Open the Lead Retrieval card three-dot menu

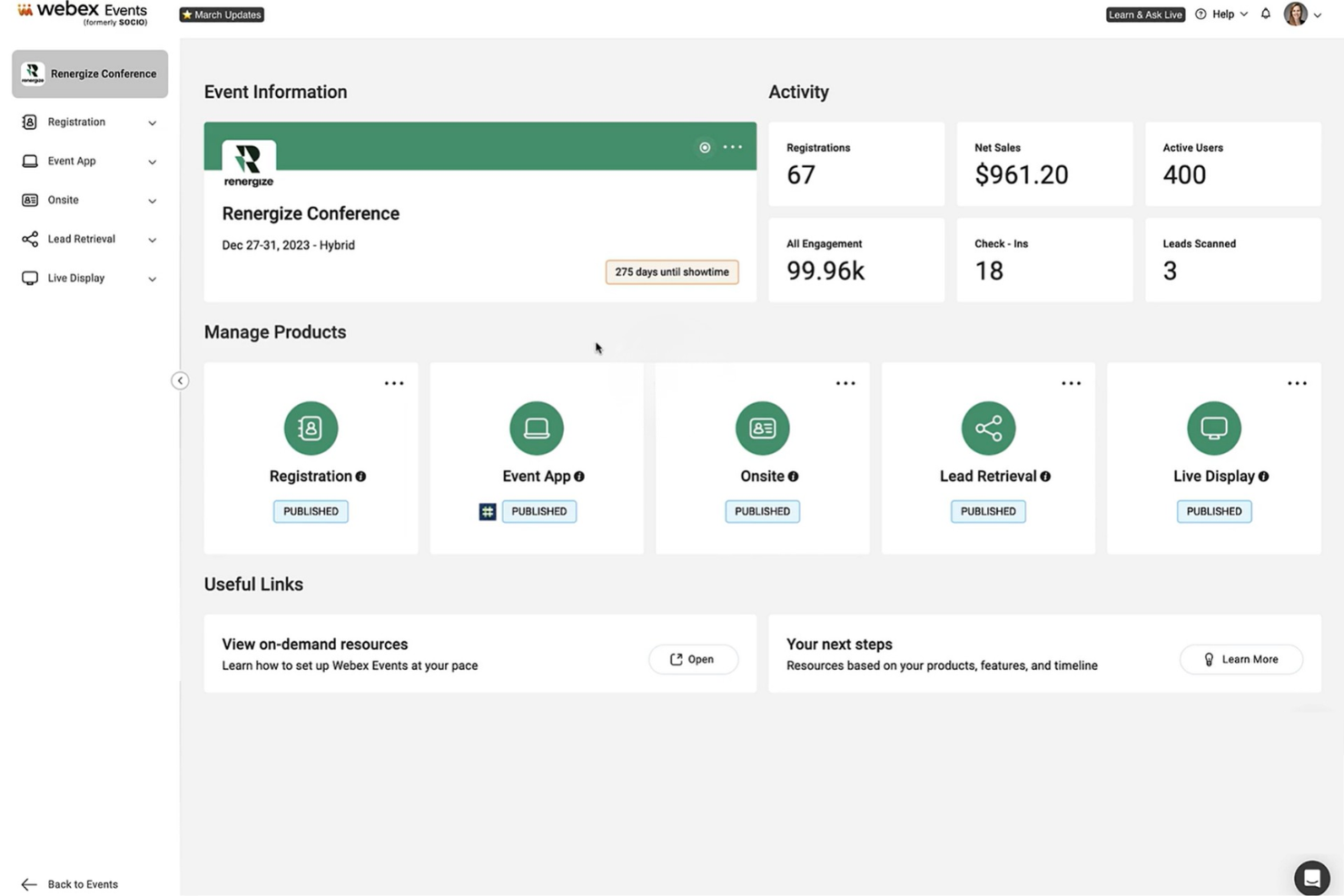coord(1072,383)
